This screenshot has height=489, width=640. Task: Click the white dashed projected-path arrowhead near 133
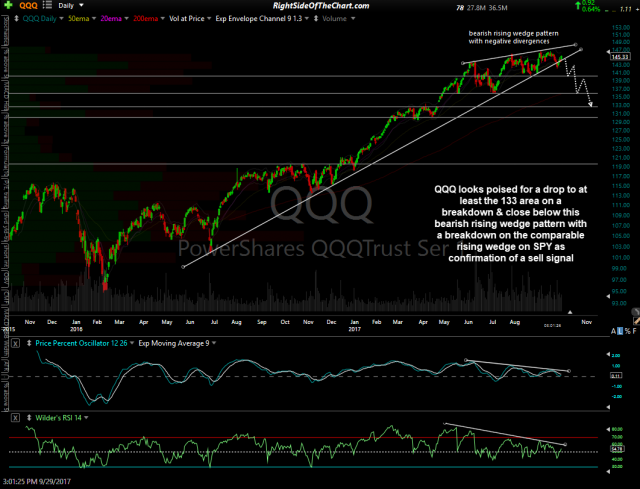pyautogui.click(x=591, y=105)
